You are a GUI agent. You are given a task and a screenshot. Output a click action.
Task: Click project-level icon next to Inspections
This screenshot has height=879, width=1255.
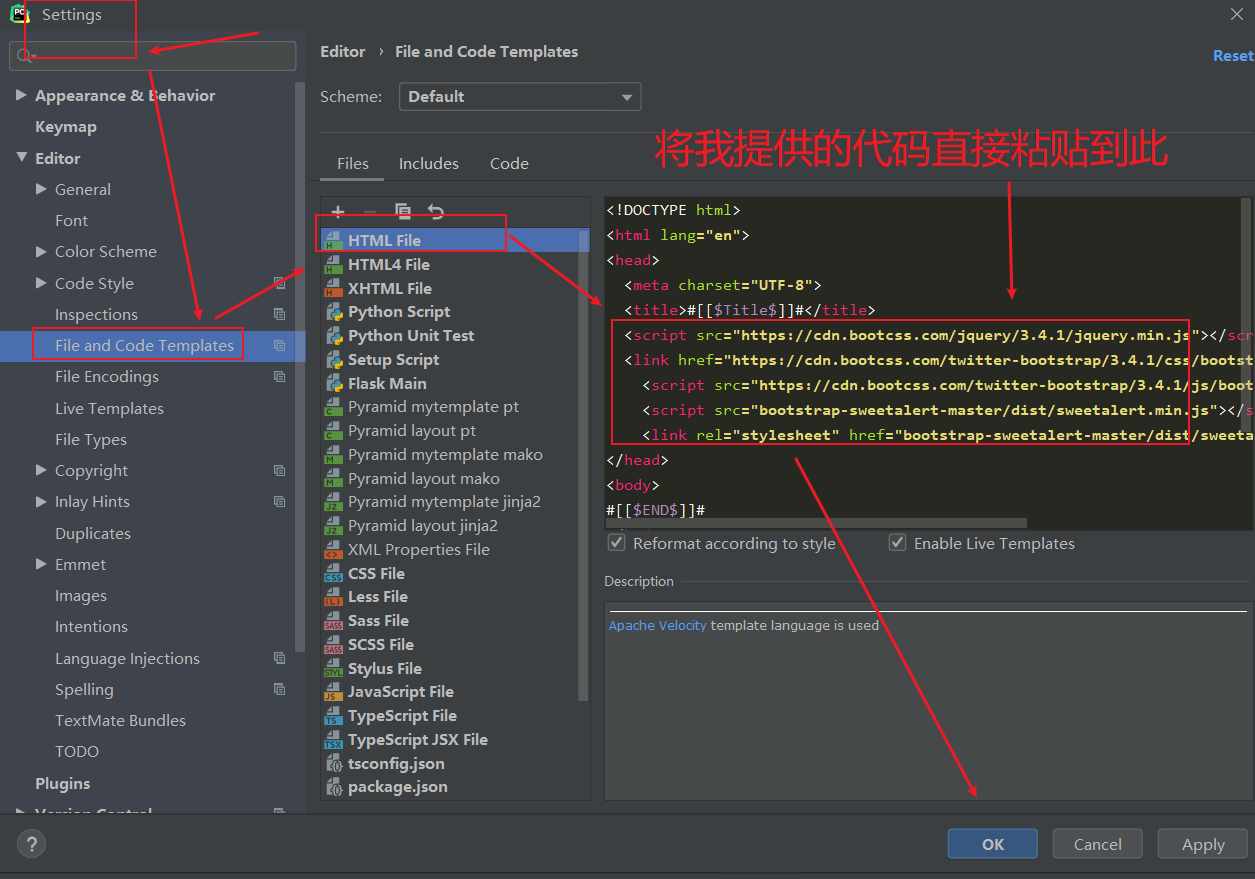[280, 315]
